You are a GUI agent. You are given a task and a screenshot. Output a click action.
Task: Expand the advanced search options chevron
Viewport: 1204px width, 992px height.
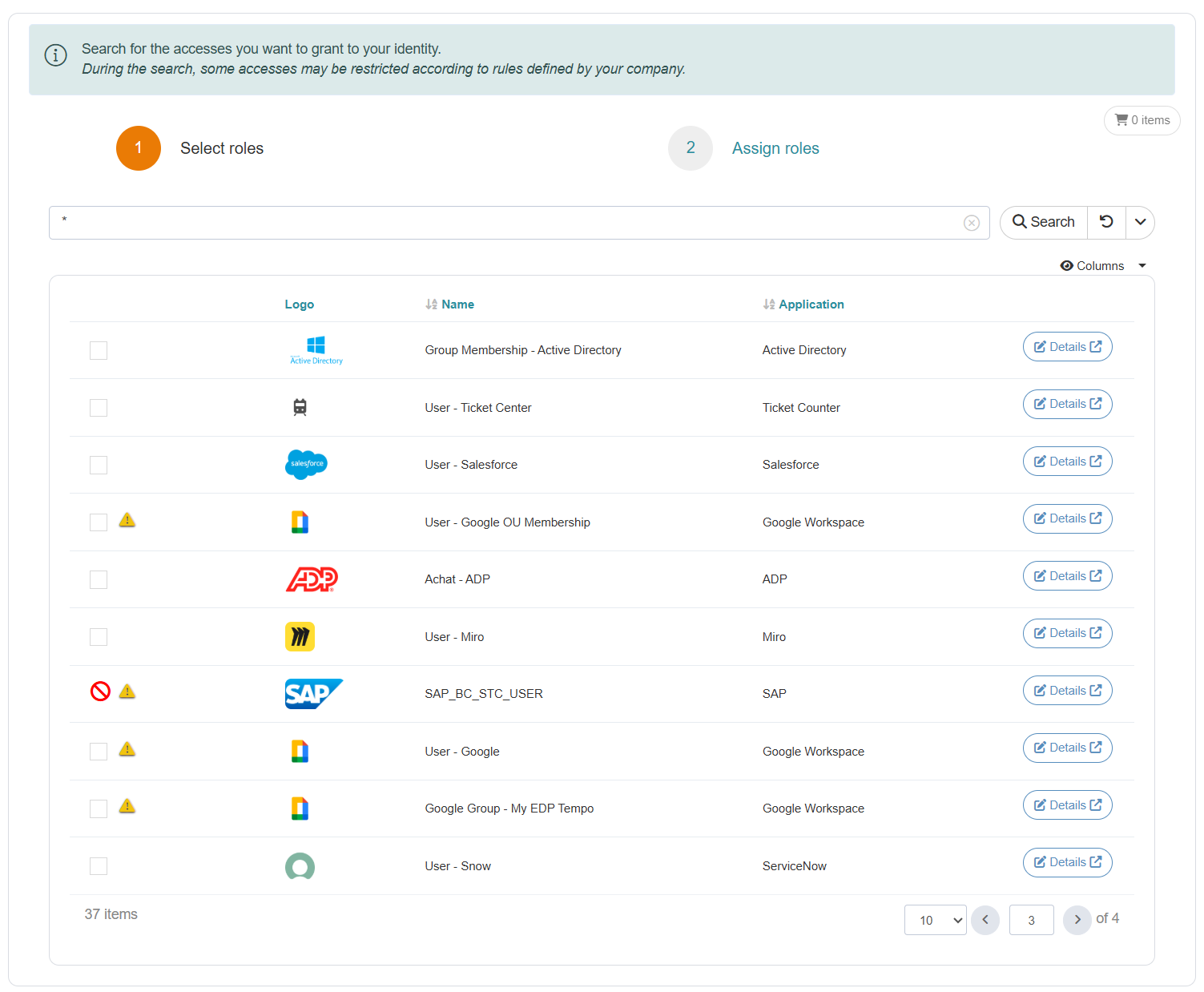click(x=1140, y=222)
